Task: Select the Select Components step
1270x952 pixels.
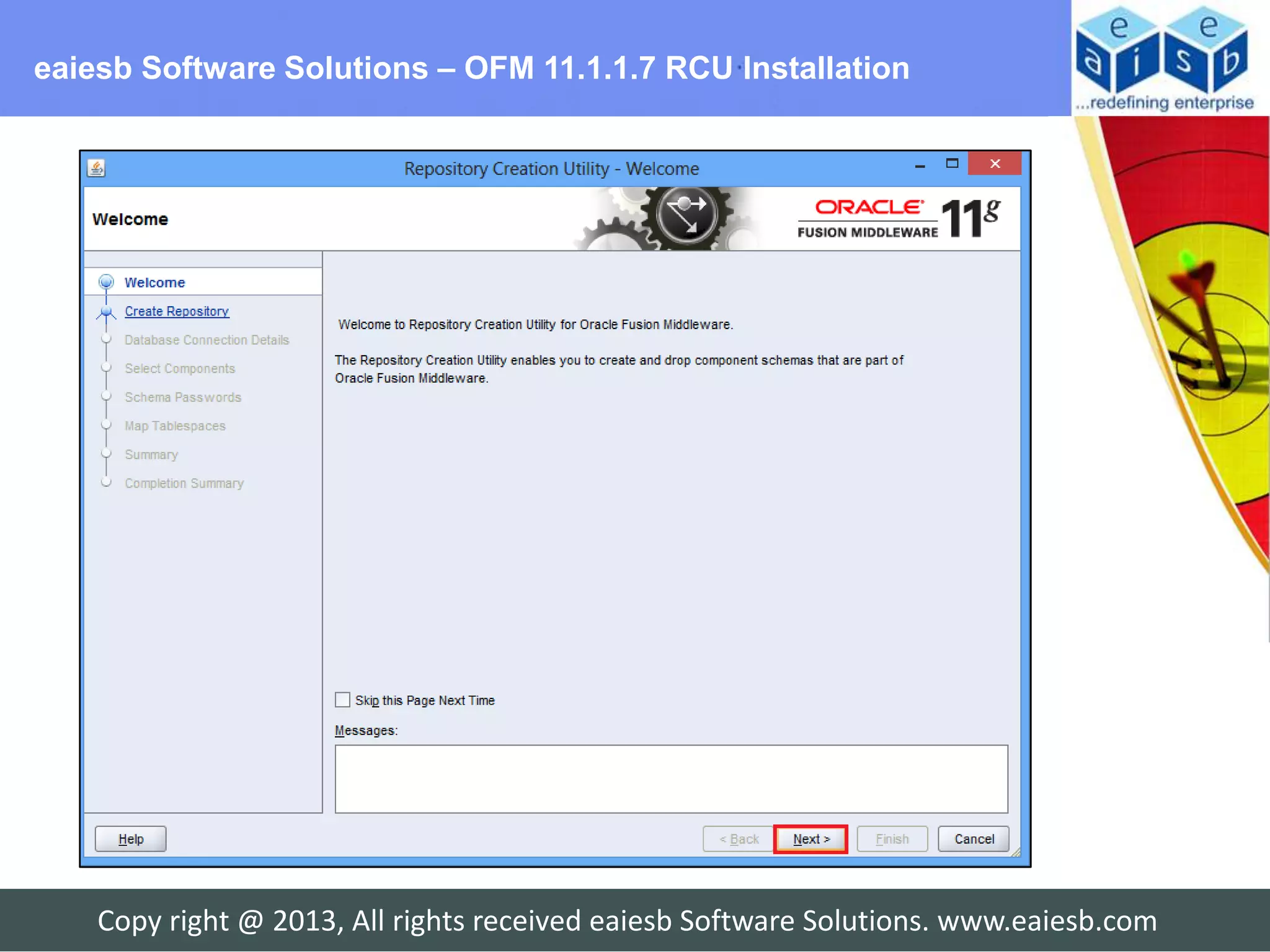Action: tap(180, 368)
